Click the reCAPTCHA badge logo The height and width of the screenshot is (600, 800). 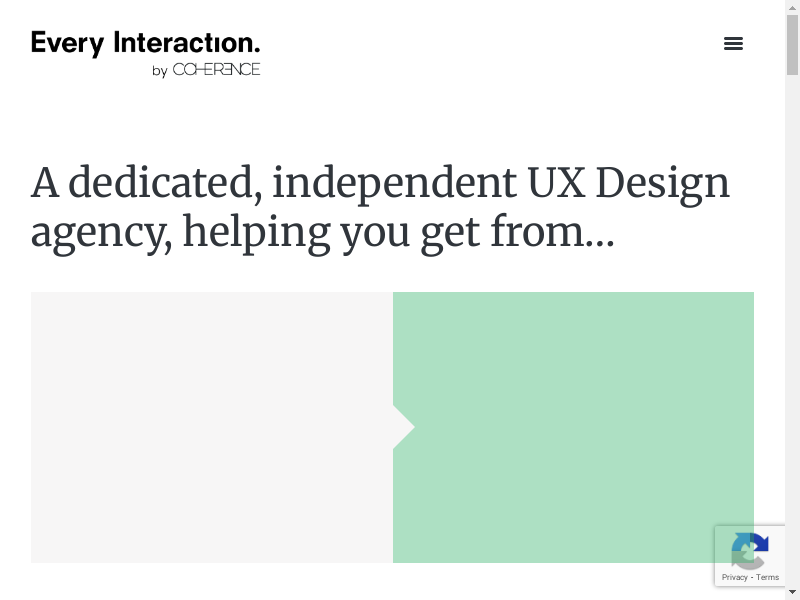tap(749, 551)
